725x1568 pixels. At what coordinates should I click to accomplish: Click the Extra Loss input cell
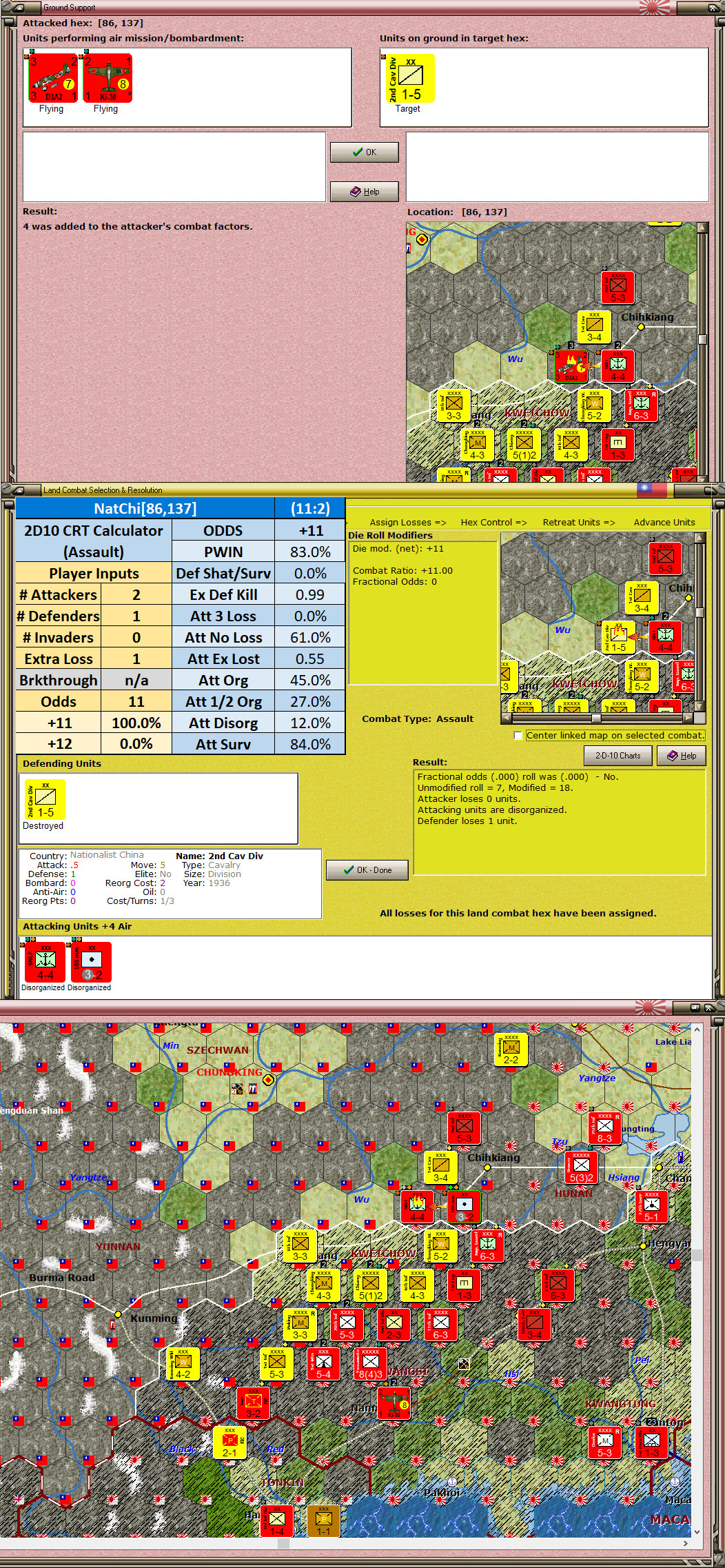click(x=136, y=659)
